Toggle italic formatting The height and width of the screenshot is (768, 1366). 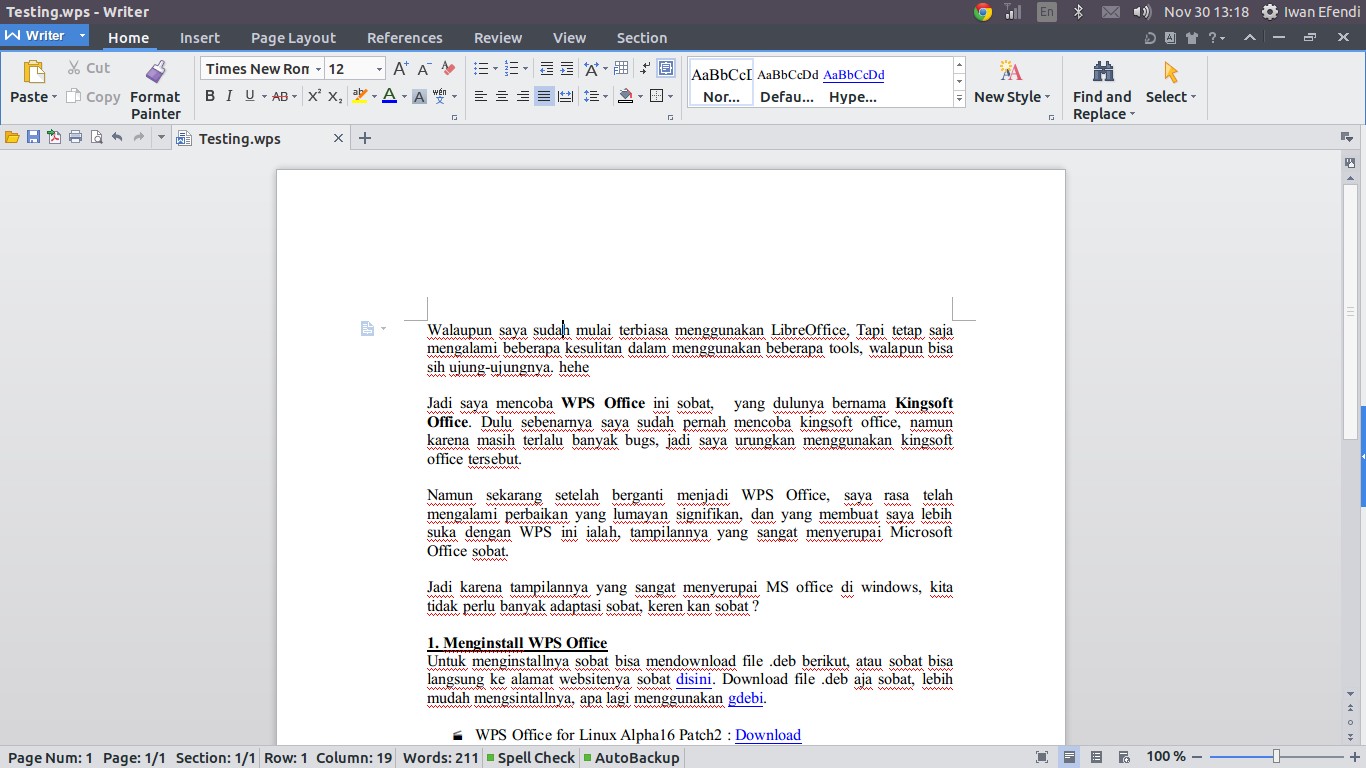[x=229, y=96]
